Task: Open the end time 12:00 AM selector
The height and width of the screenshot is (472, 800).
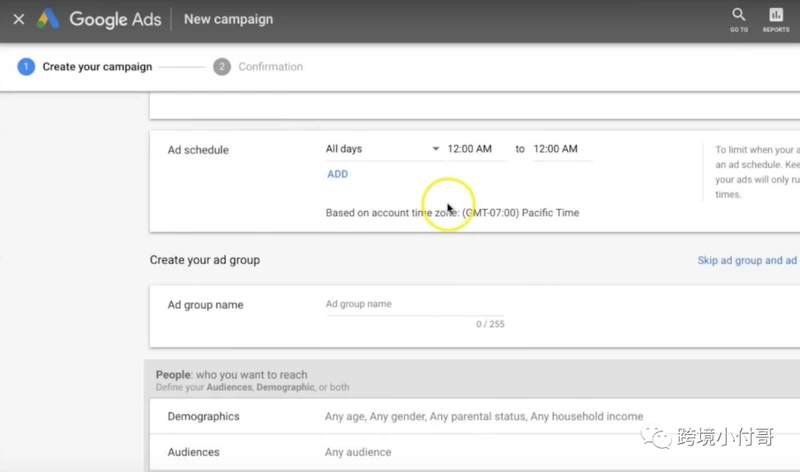Action: point(562,149)
